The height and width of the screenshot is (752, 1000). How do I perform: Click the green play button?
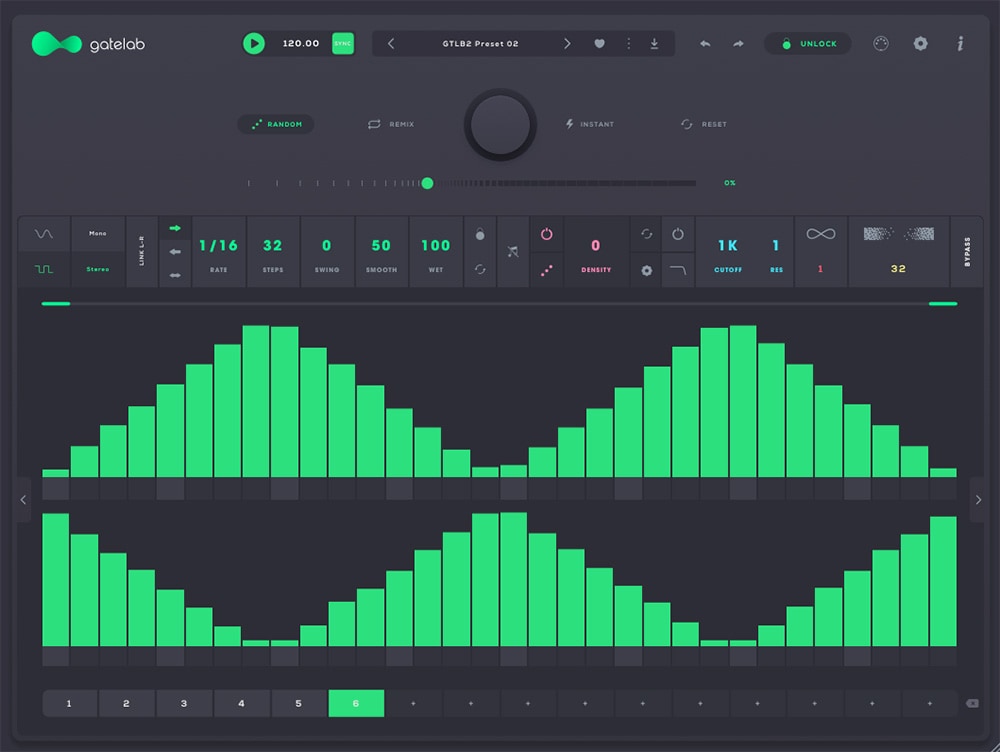tap(254, 44)
